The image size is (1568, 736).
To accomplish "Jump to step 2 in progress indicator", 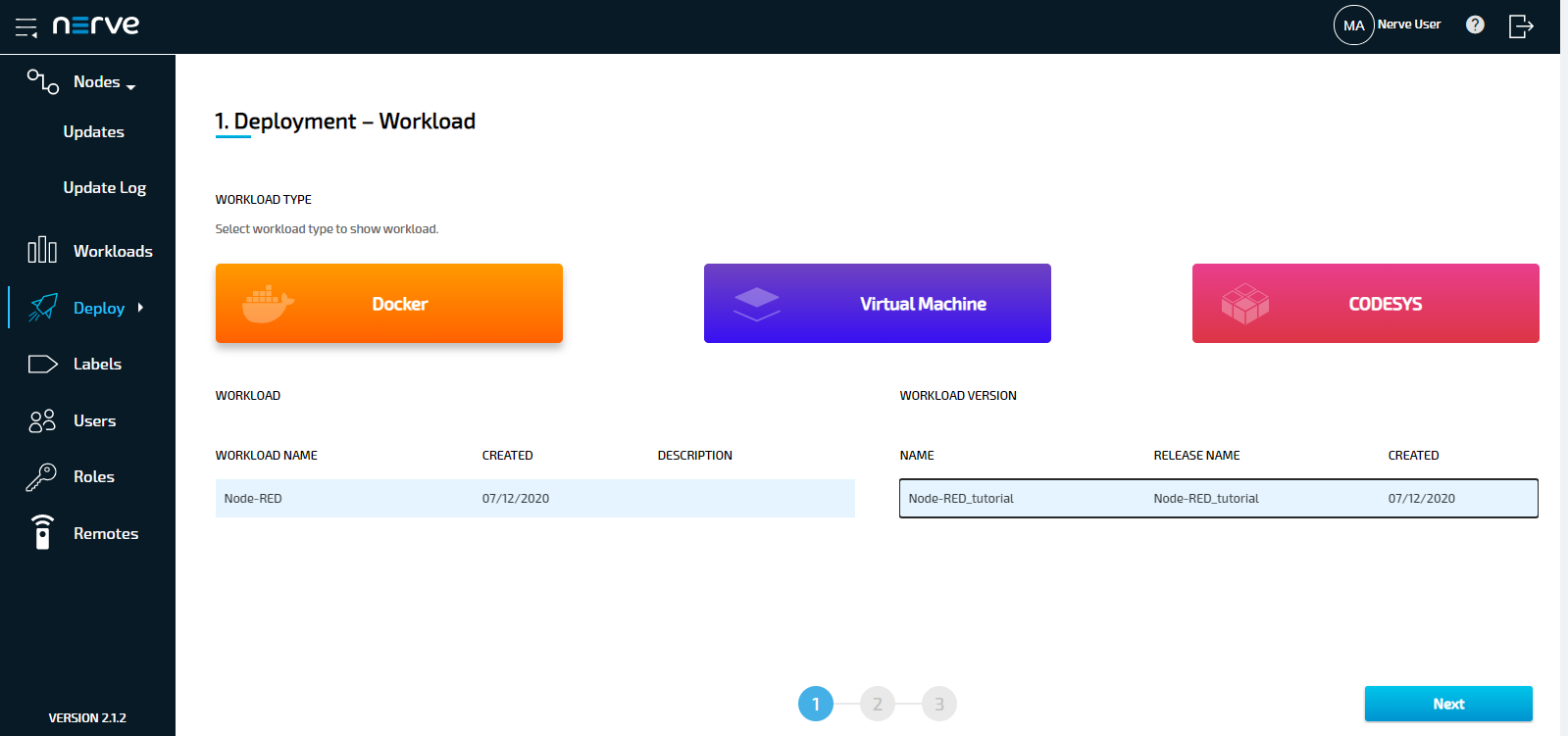I will [877, 704].
